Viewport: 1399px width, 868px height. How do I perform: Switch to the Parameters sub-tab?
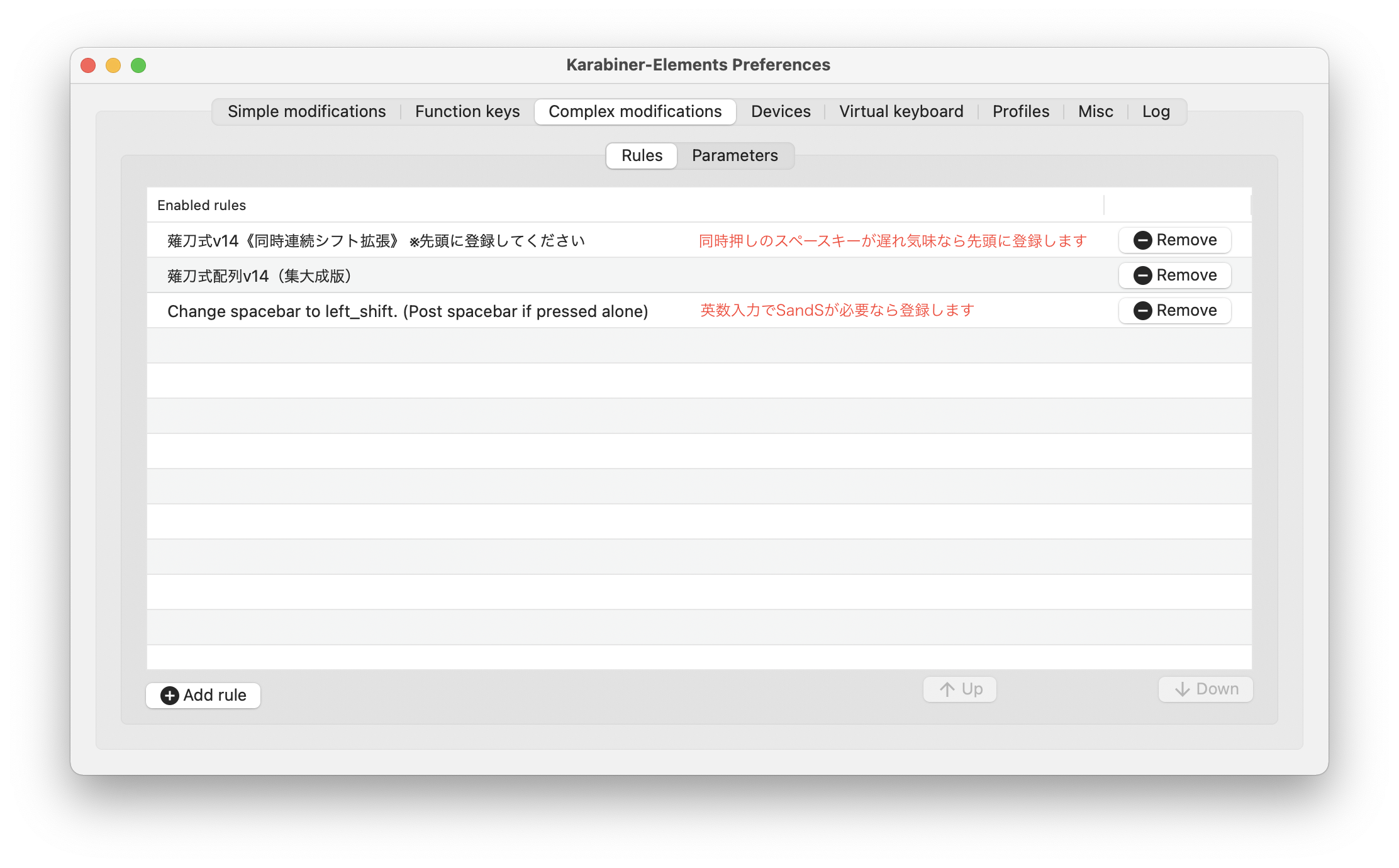(735, 155)
